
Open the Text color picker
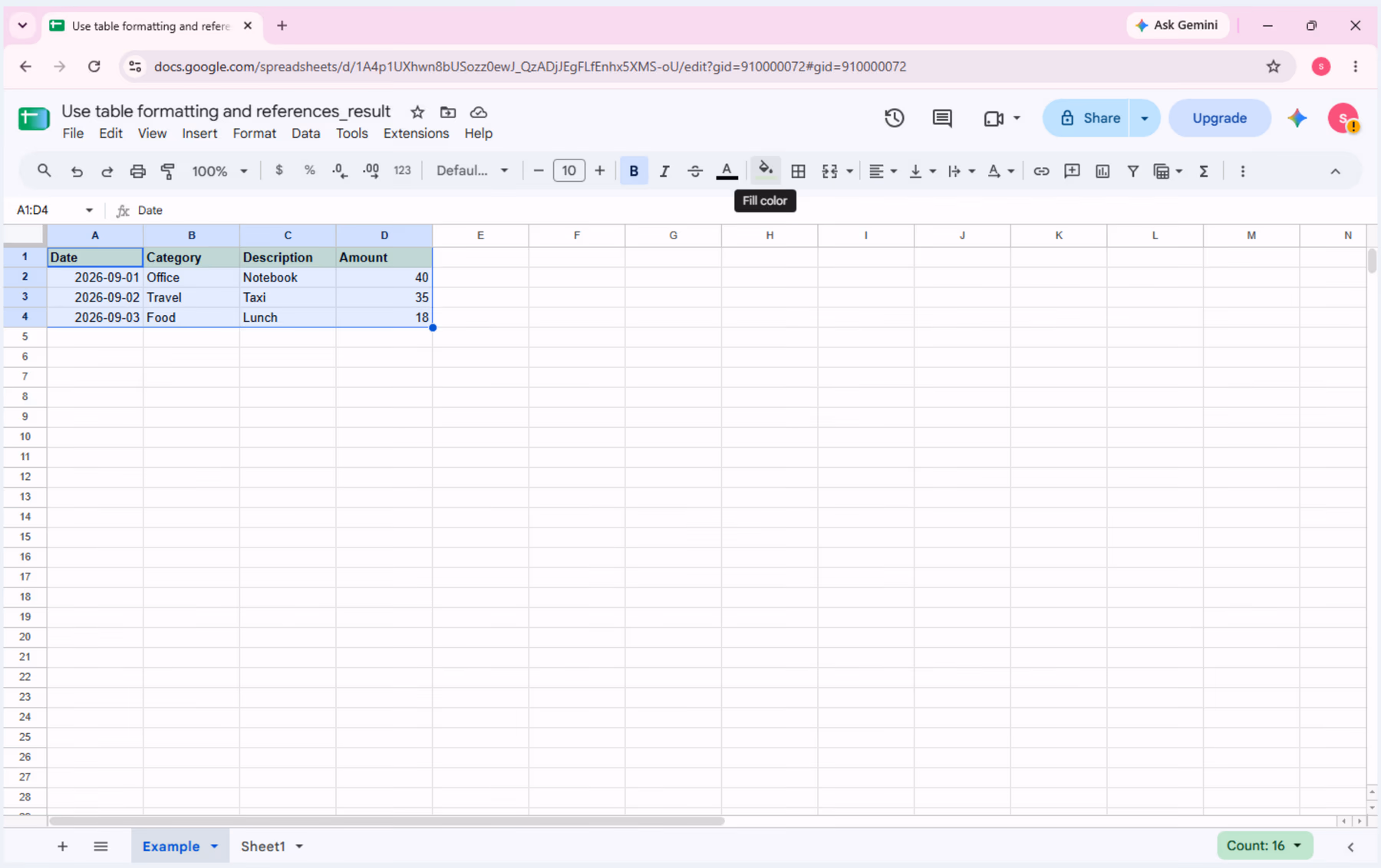727,171
